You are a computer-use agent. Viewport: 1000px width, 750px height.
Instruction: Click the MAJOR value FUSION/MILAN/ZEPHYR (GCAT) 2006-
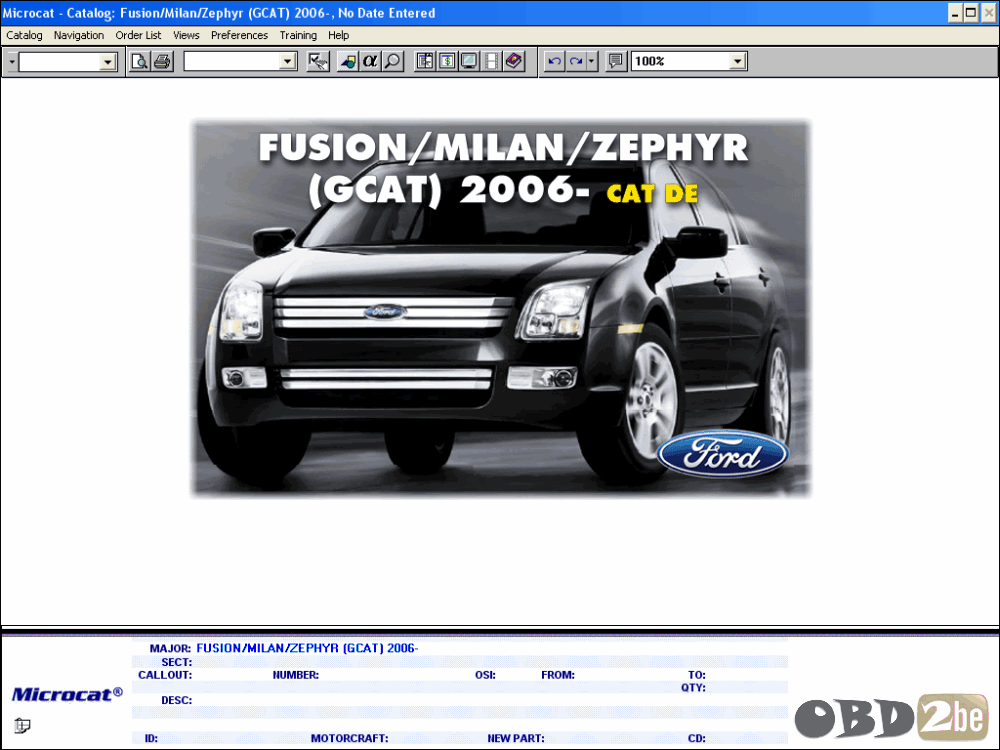(307, 648)
